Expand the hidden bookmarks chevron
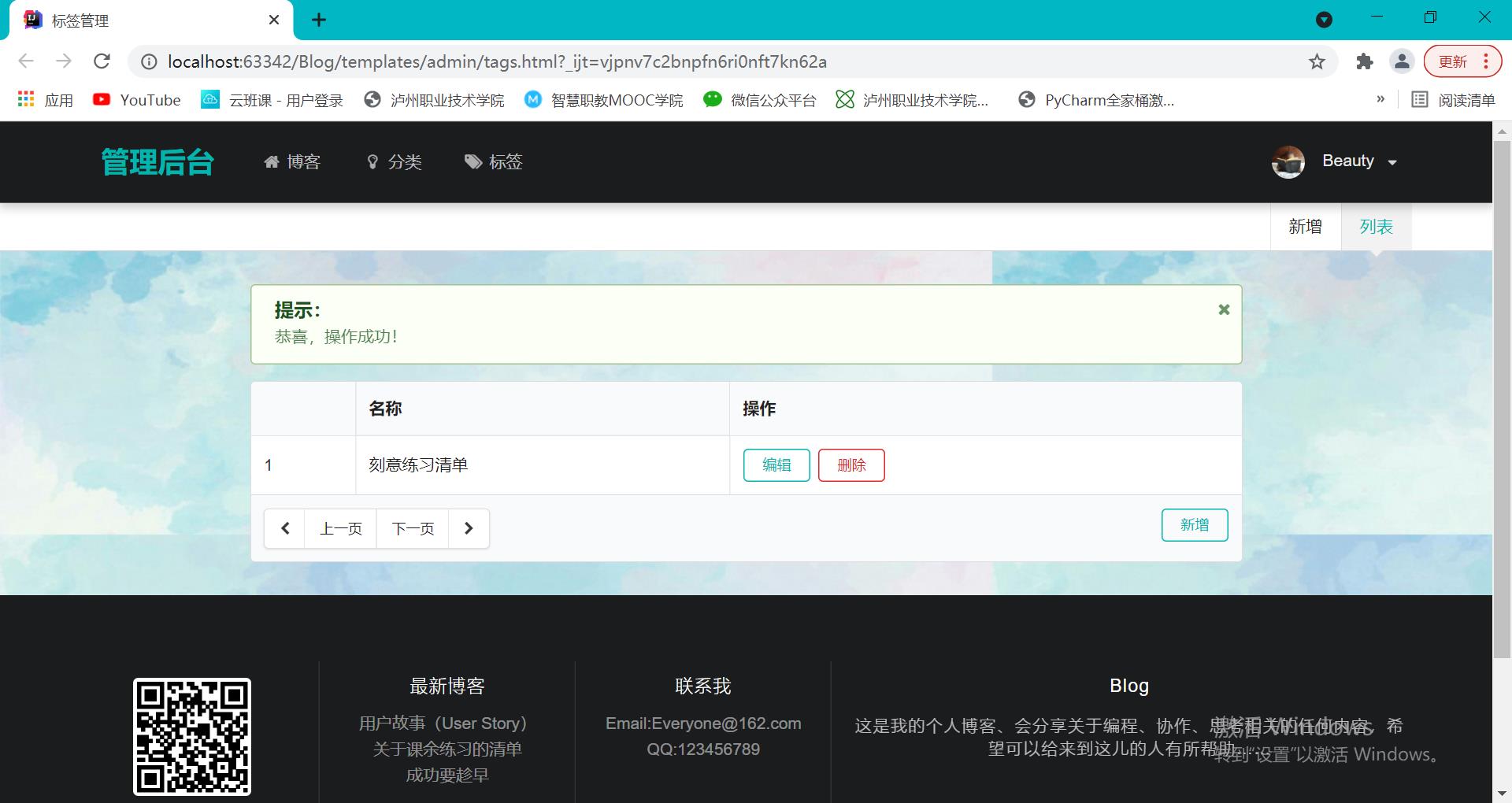Image resolution: width=1512 pixels, height=803 pixels. pos(1380,99)
